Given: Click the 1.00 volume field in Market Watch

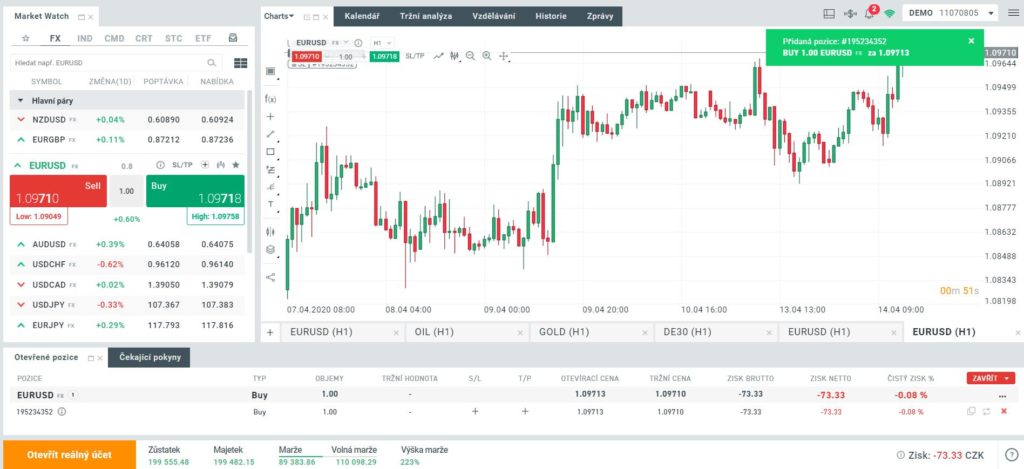Looking at the screenshot, I should [x=127, y=191].
